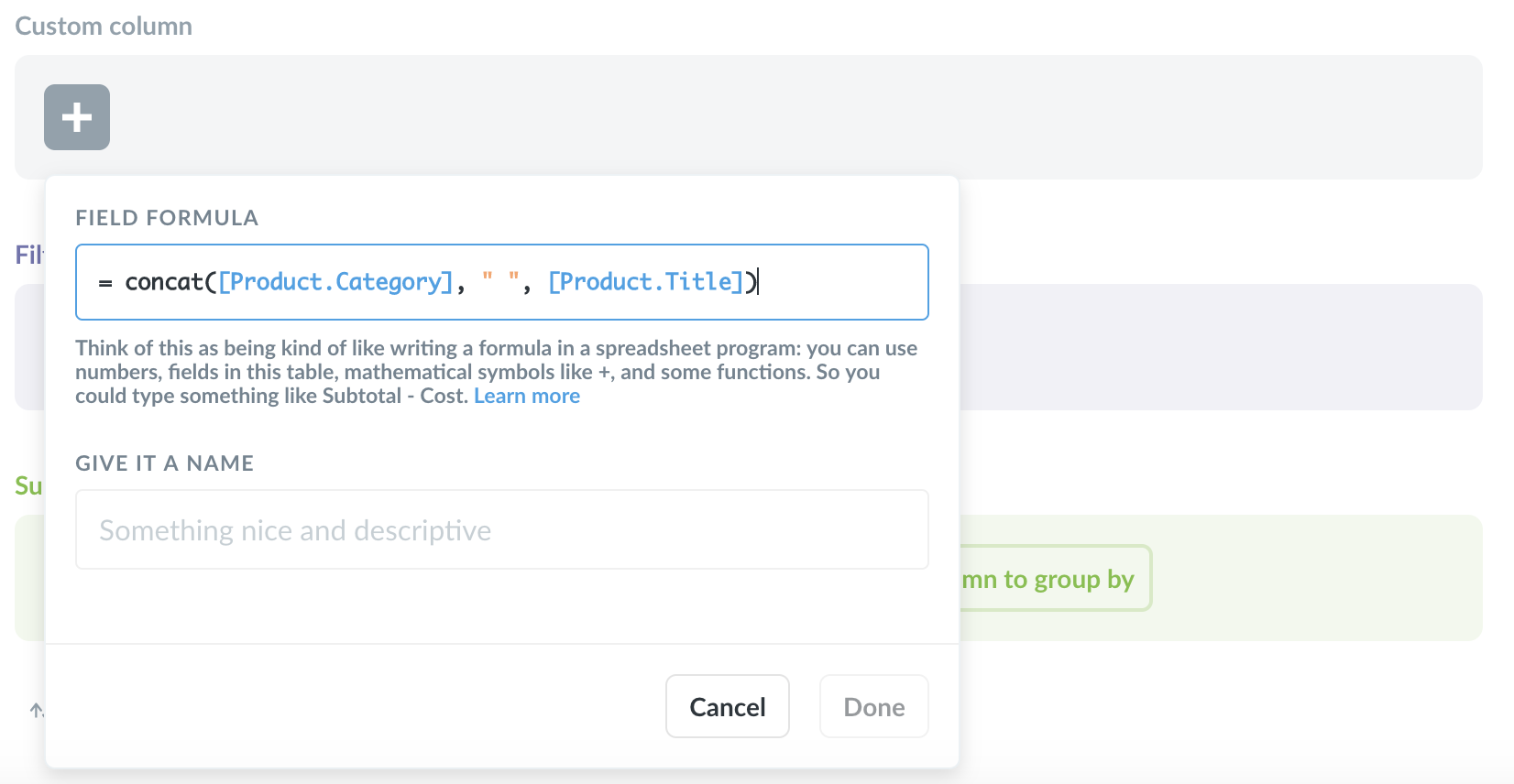The image size is (1514, 784).
Task: Click the [Product.Category] token in the formula
Action: 335,282
